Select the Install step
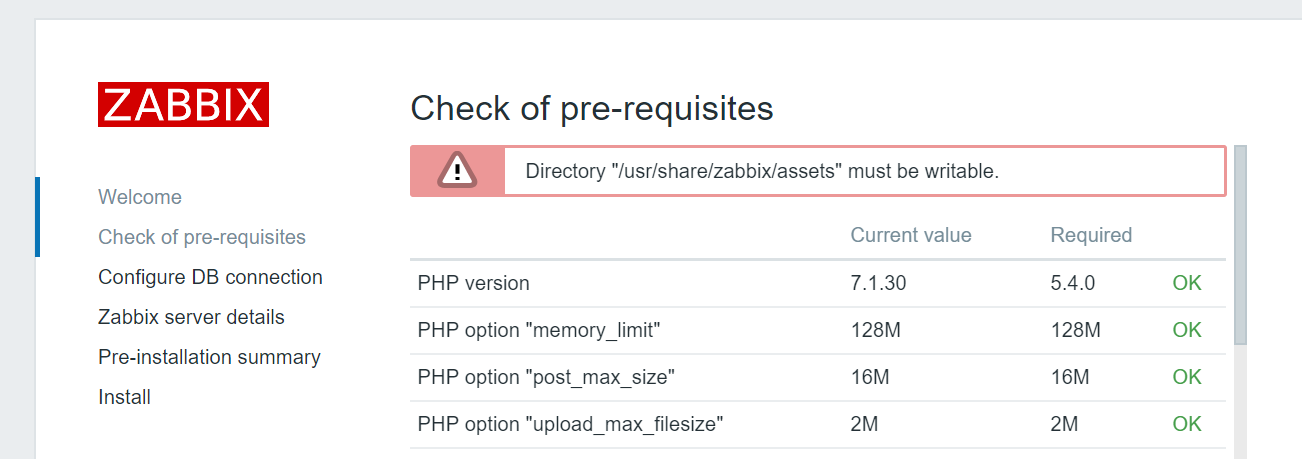 point(124,397)
